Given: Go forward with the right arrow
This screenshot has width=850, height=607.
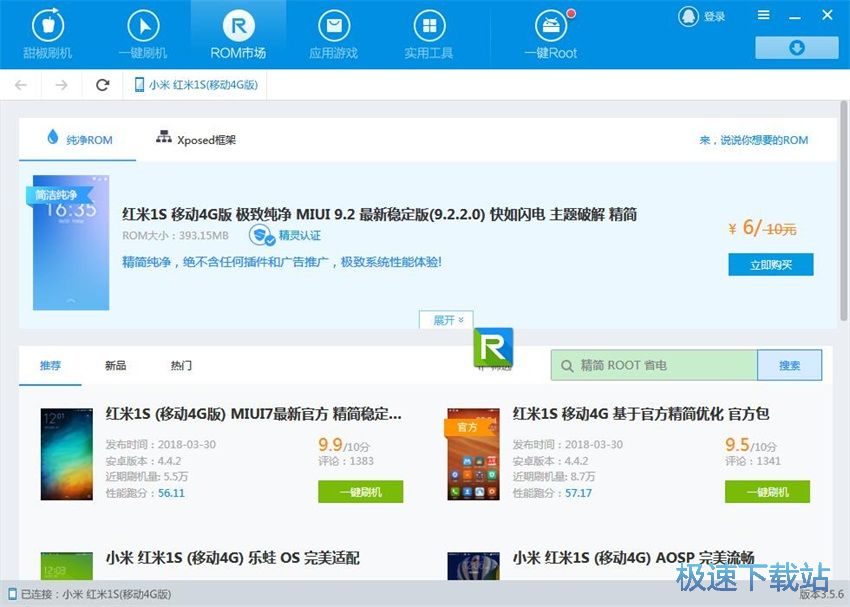Looking at the screenshot, I should [x=61, y=85].
